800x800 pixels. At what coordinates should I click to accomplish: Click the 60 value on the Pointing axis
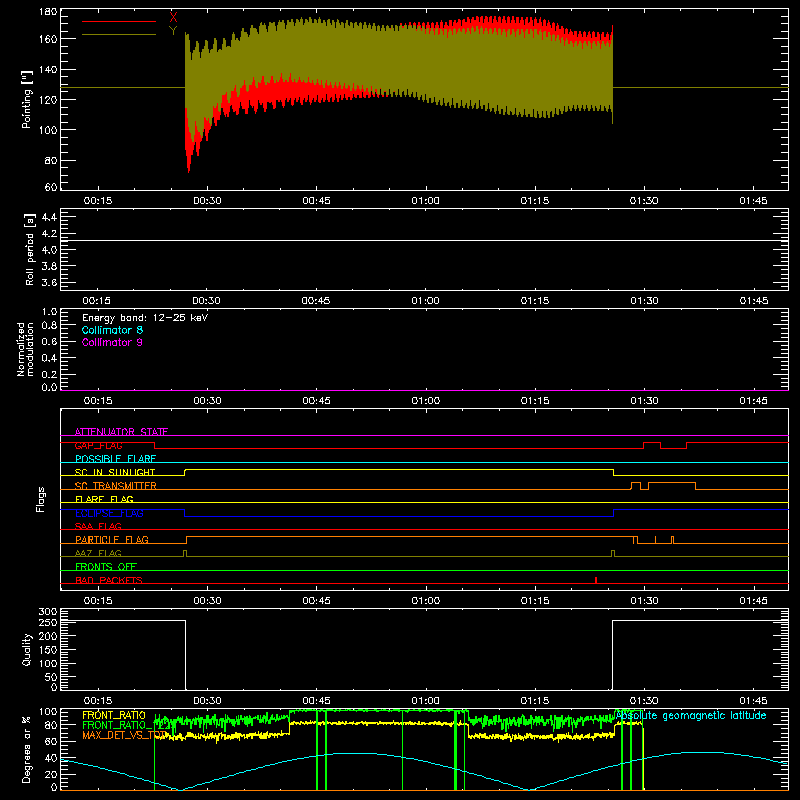(51, 187)
